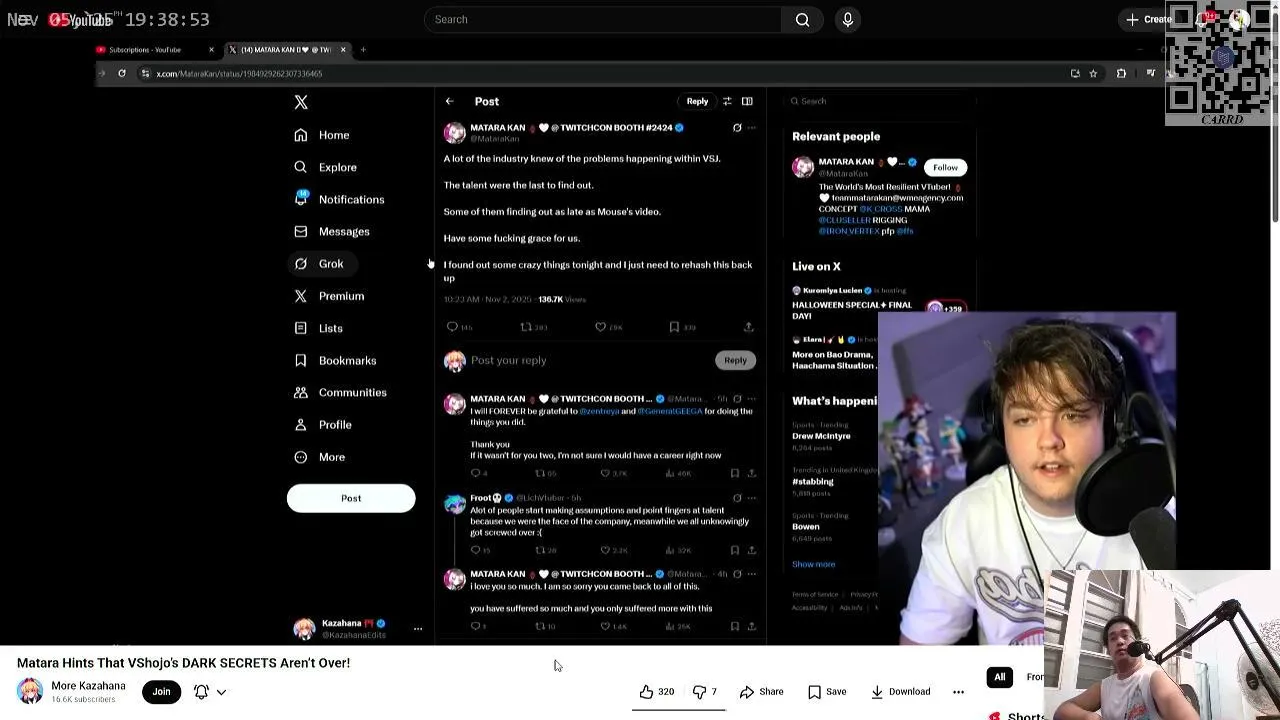Open account switcher menu beside Kazahana
Image resolution: width=1280 pixels, height=720 pixels.
[418, 629]
